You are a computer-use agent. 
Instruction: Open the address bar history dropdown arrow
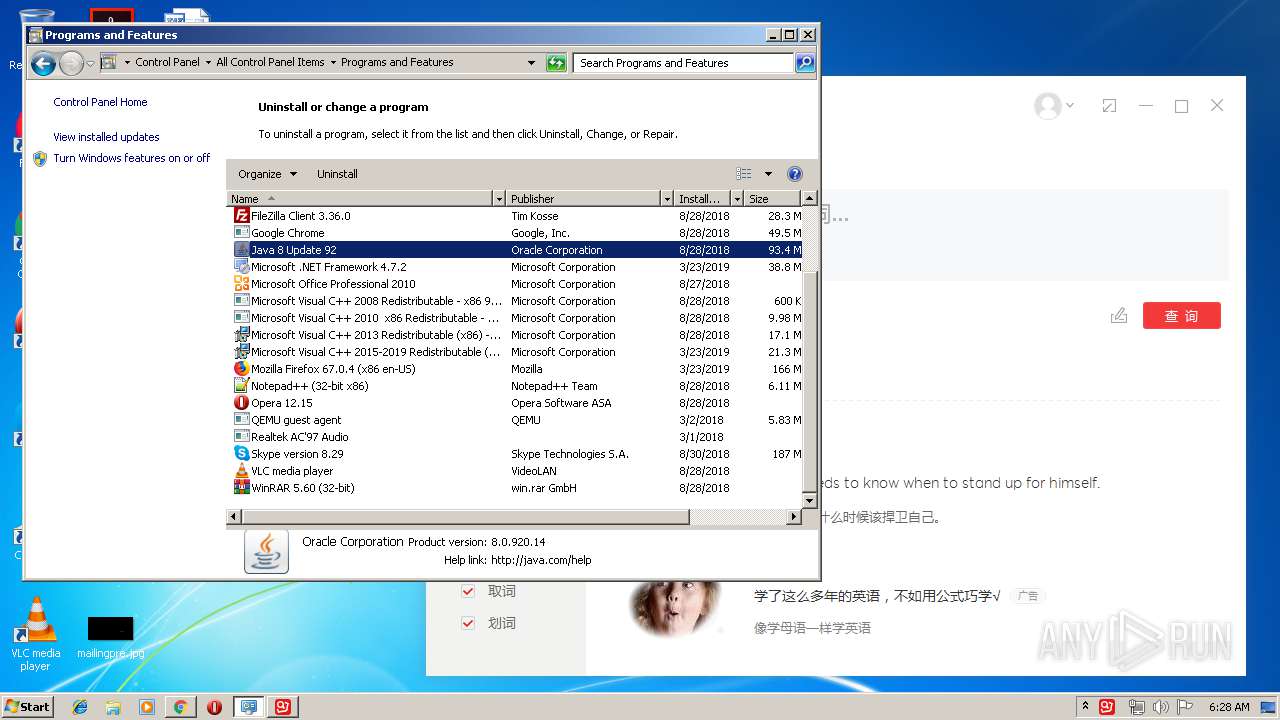coord(531,63)
